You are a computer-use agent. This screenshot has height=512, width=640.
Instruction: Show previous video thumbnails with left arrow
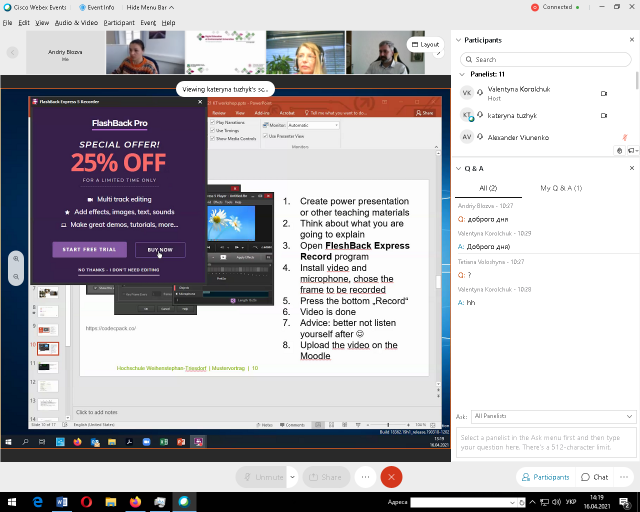[12, 52]
